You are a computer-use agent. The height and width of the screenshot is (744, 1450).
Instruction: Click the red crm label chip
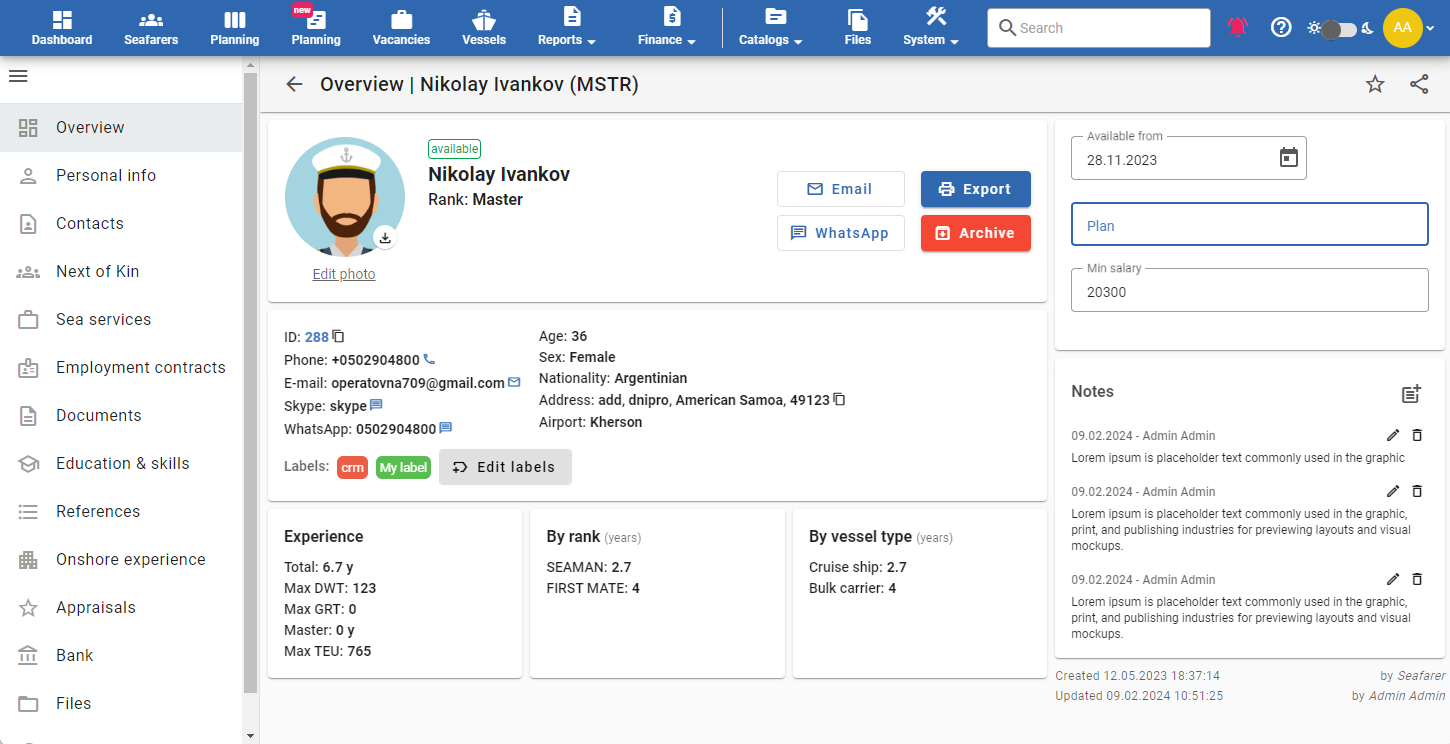tap(352, 467)
